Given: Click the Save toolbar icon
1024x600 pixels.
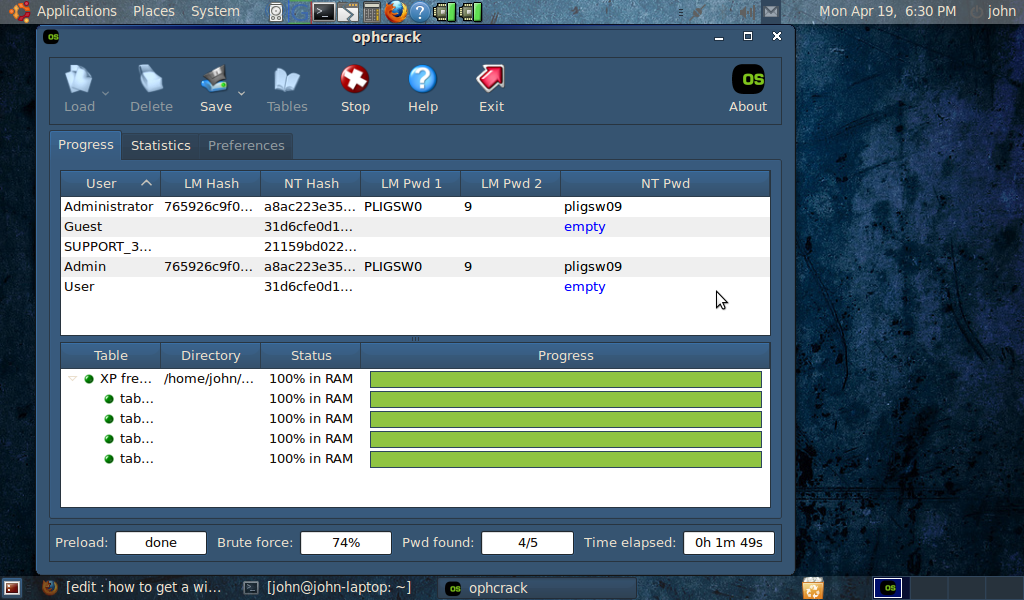Looking at the screenshot, I should (215, 80).
